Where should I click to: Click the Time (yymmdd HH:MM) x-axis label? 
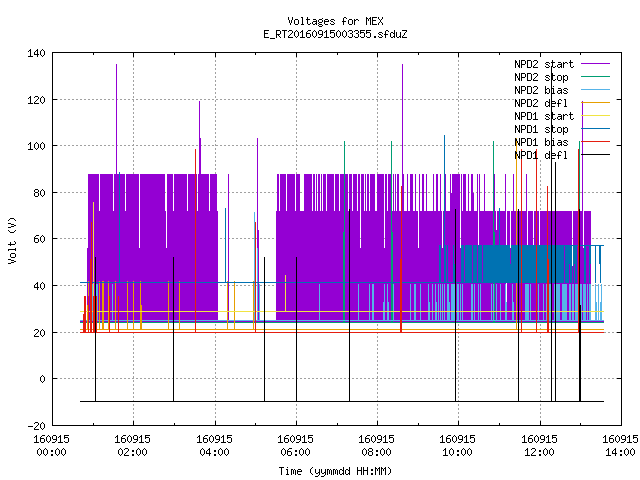point(335,471)
